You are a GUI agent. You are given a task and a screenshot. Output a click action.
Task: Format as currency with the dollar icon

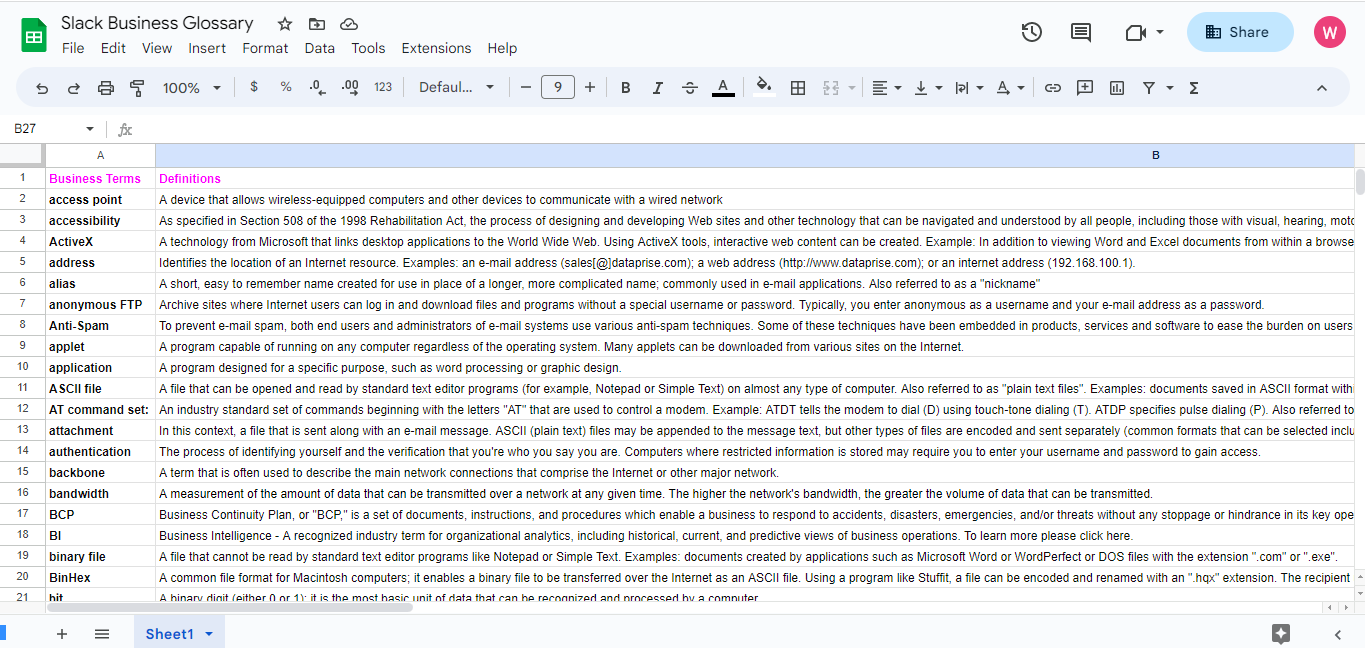[254, 88]
